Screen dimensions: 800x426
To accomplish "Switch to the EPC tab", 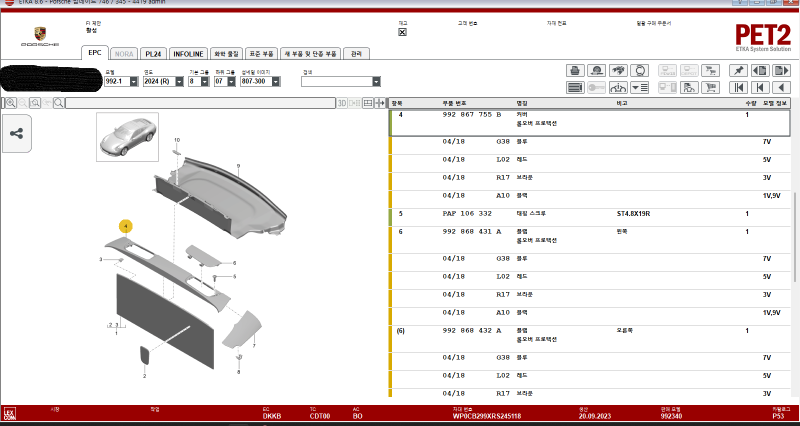I will point(95,53).
